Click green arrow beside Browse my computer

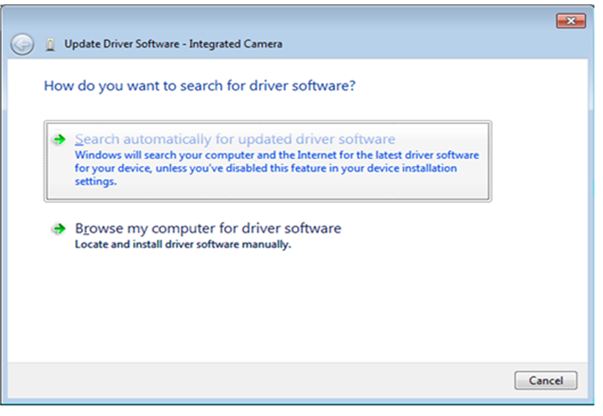[59, 229]
